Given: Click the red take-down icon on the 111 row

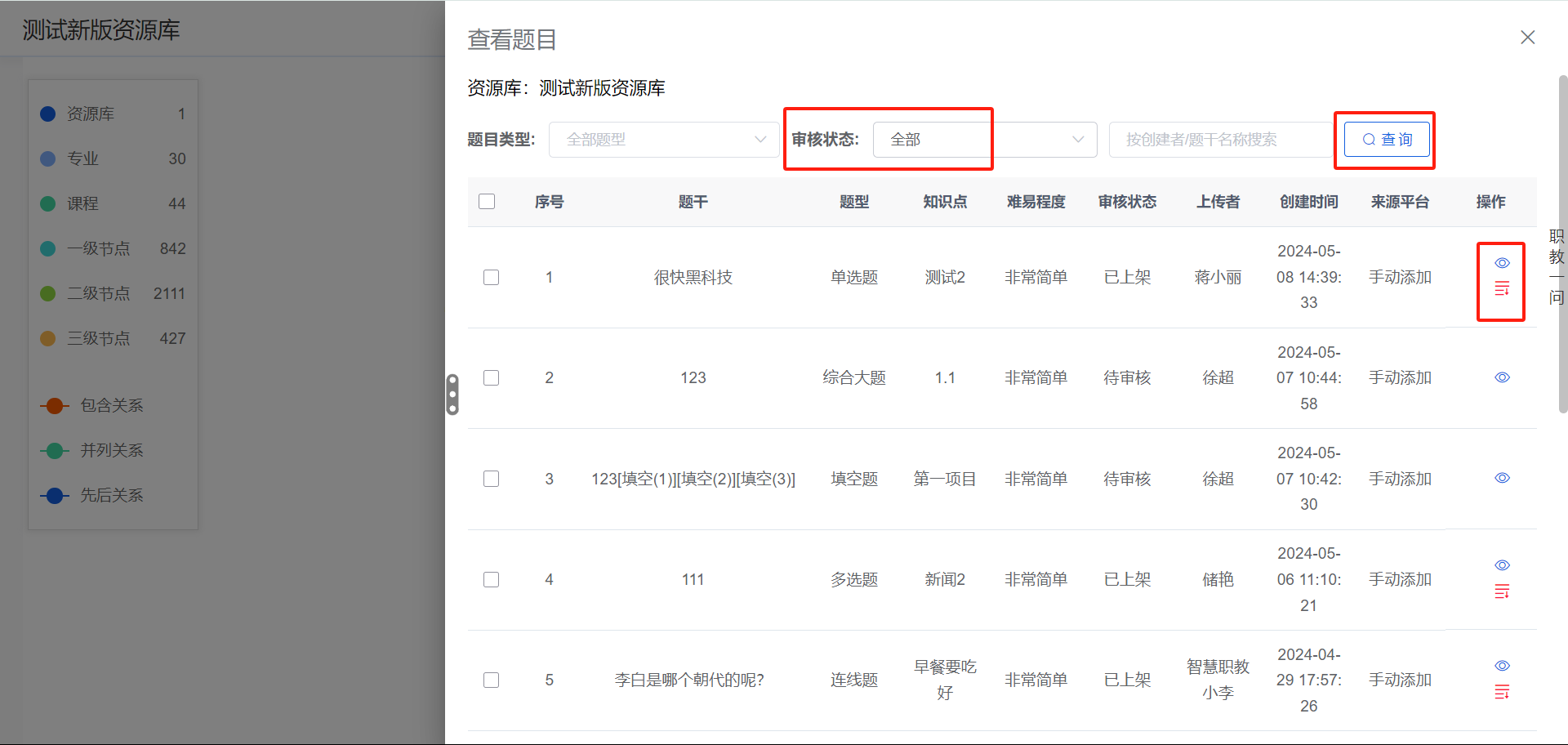Looking at the screenshot, I should [1502, 591].
